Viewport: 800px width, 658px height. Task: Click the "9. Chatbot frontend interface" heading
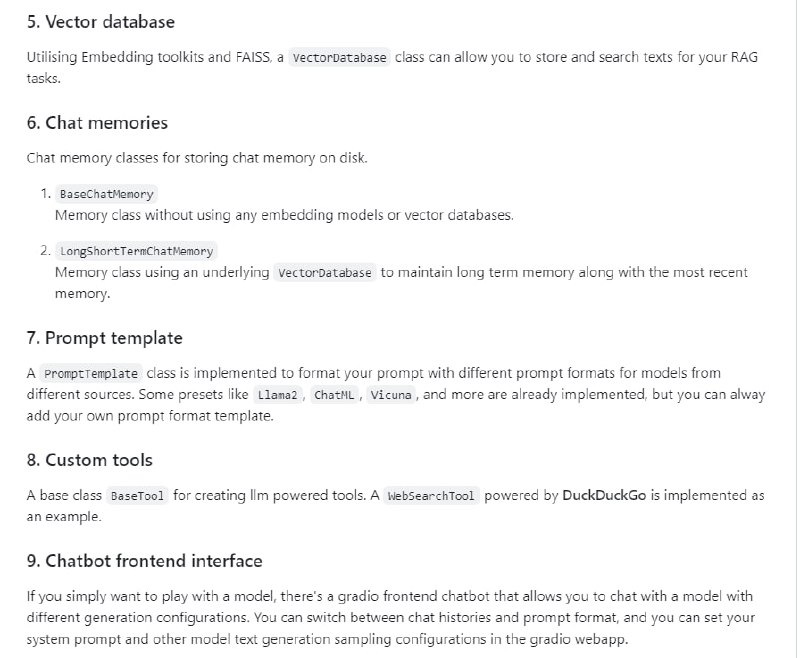pyautogui.click(x=144, y=560)
